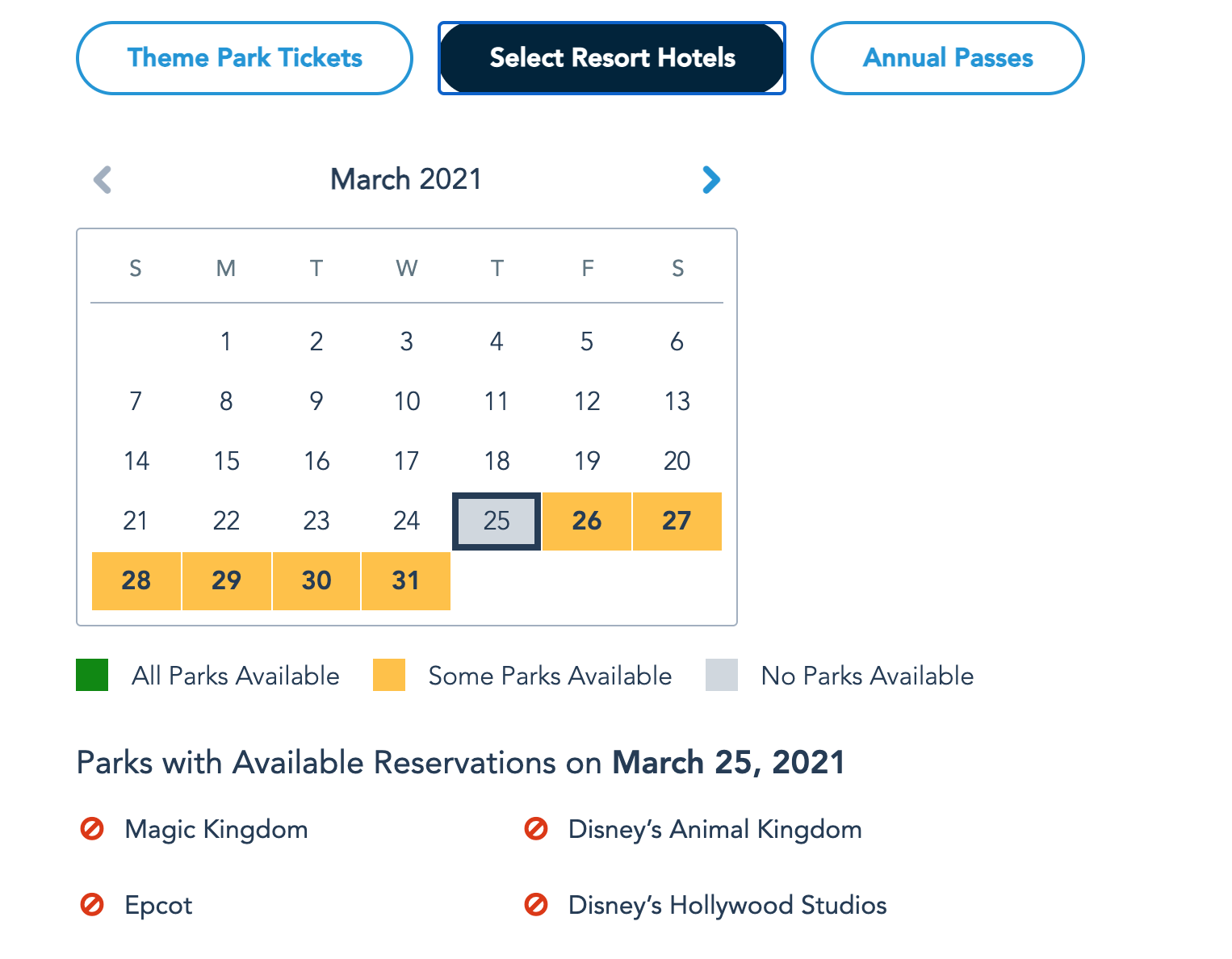Viewport: 1232px width, 959px height.
Task: Click the selected March 25 date
Action: pyautogui.click(x=497, y=521)
